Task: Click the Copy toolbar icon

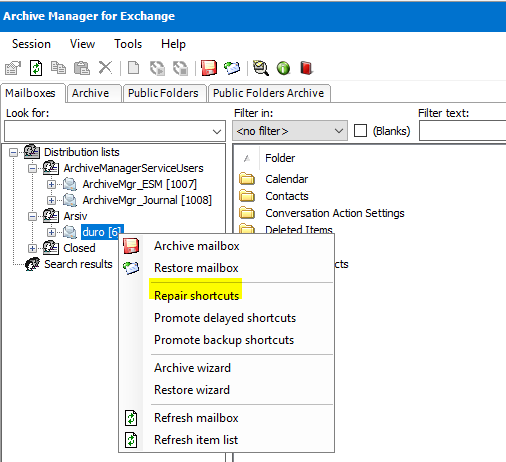Action: pyautogui.click(x=58, y=68)
